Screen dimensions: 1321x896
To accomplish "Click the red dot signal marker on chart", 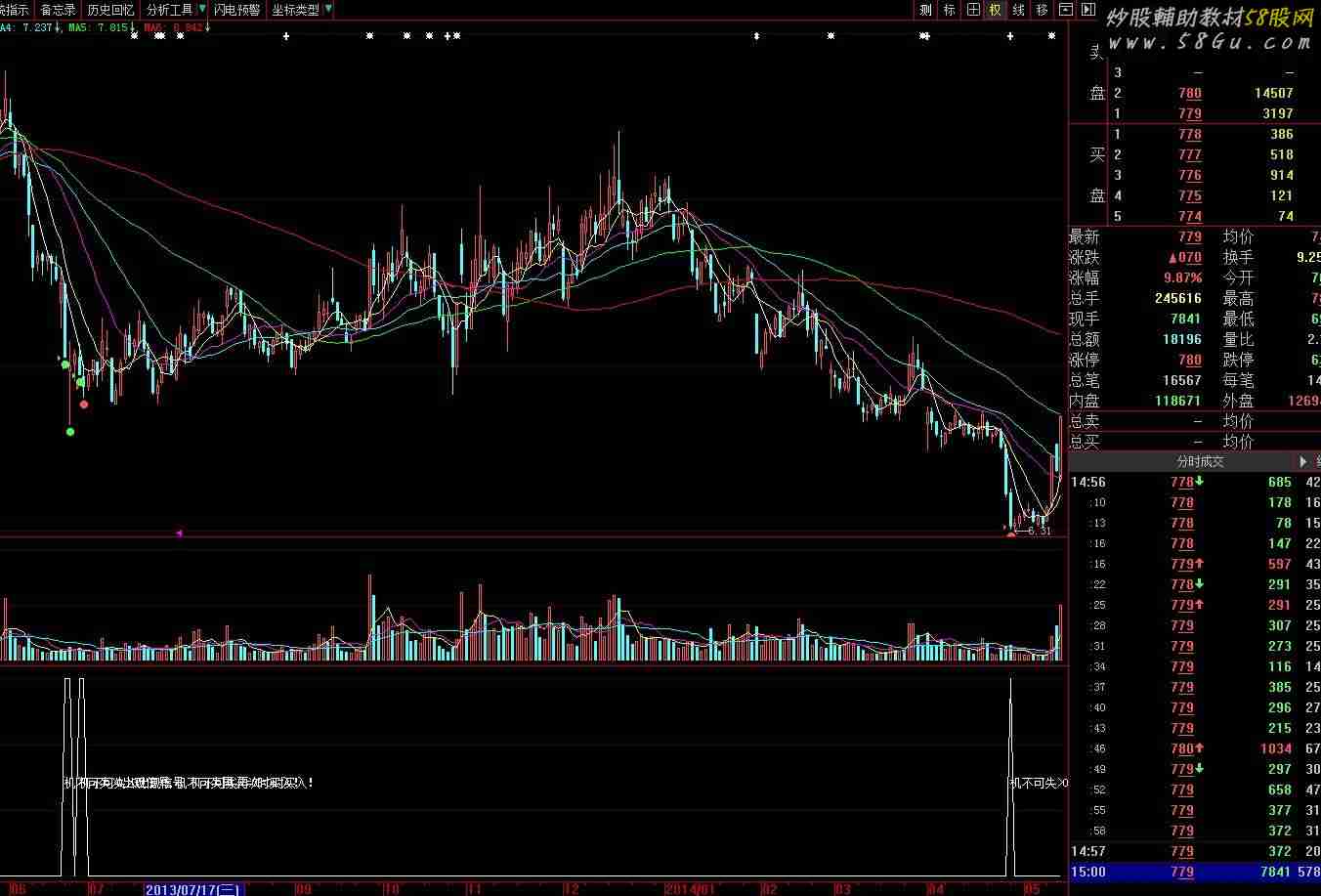I will click(84, 404).
